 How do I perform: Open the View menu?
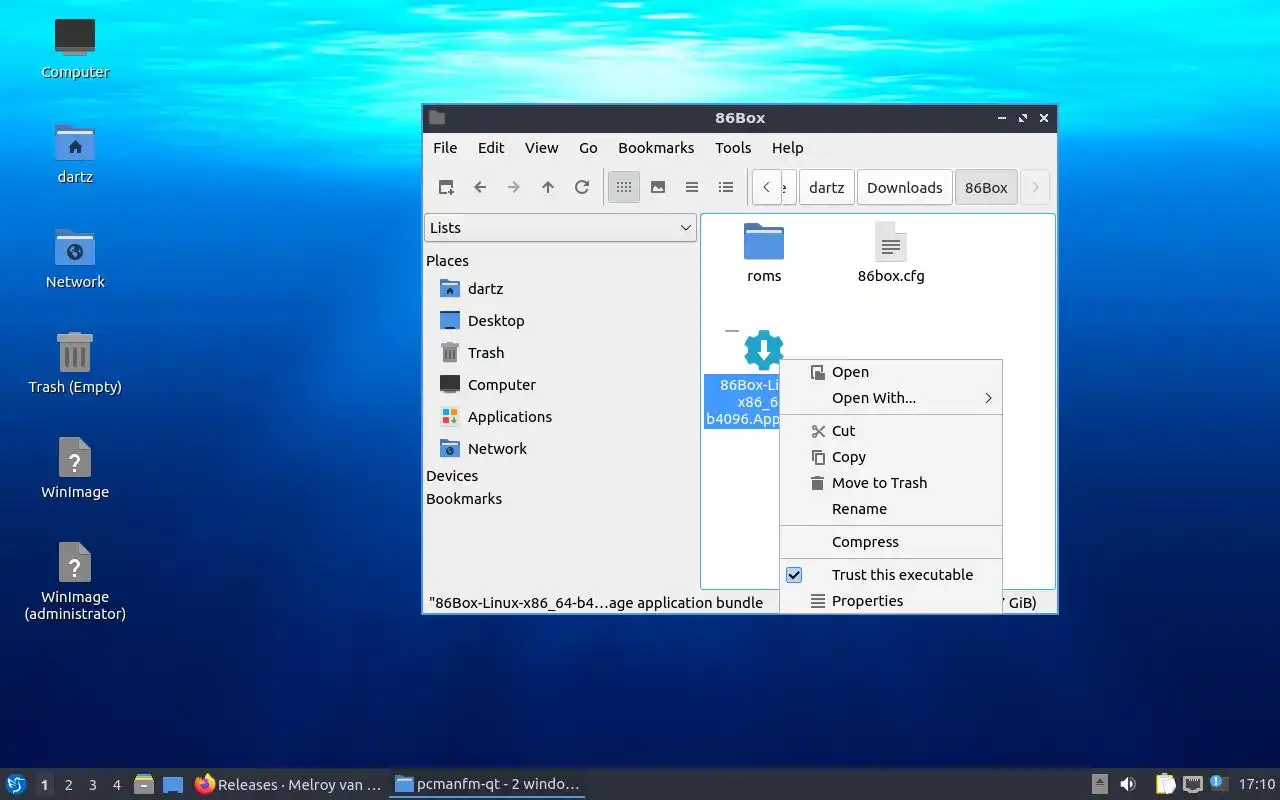point(542,148)
